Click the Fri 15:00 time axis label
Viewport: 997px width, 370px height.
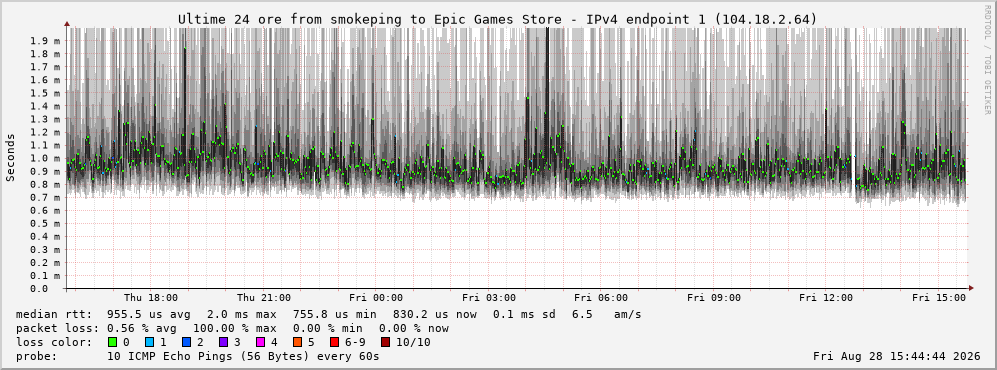point(939,298)
